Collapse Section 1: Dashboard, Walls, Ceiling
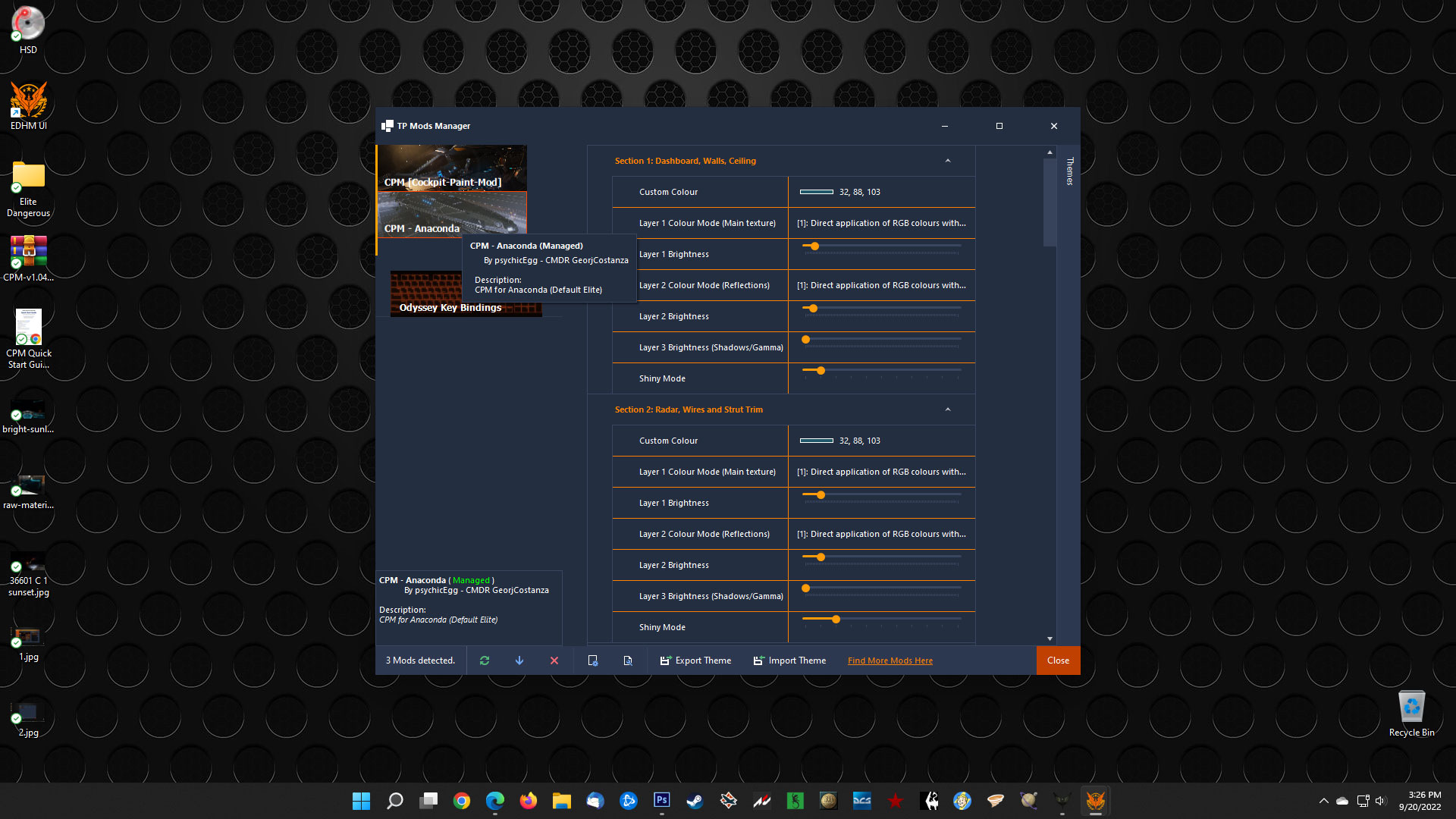Image resolution: width=1456 pixels, height=819 pixels. 948,161
